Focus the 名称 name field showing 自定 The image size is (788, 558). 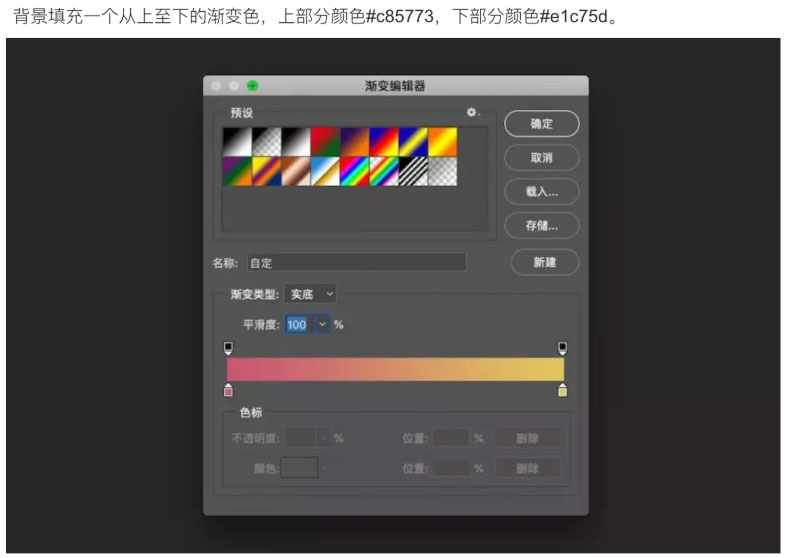356,263
